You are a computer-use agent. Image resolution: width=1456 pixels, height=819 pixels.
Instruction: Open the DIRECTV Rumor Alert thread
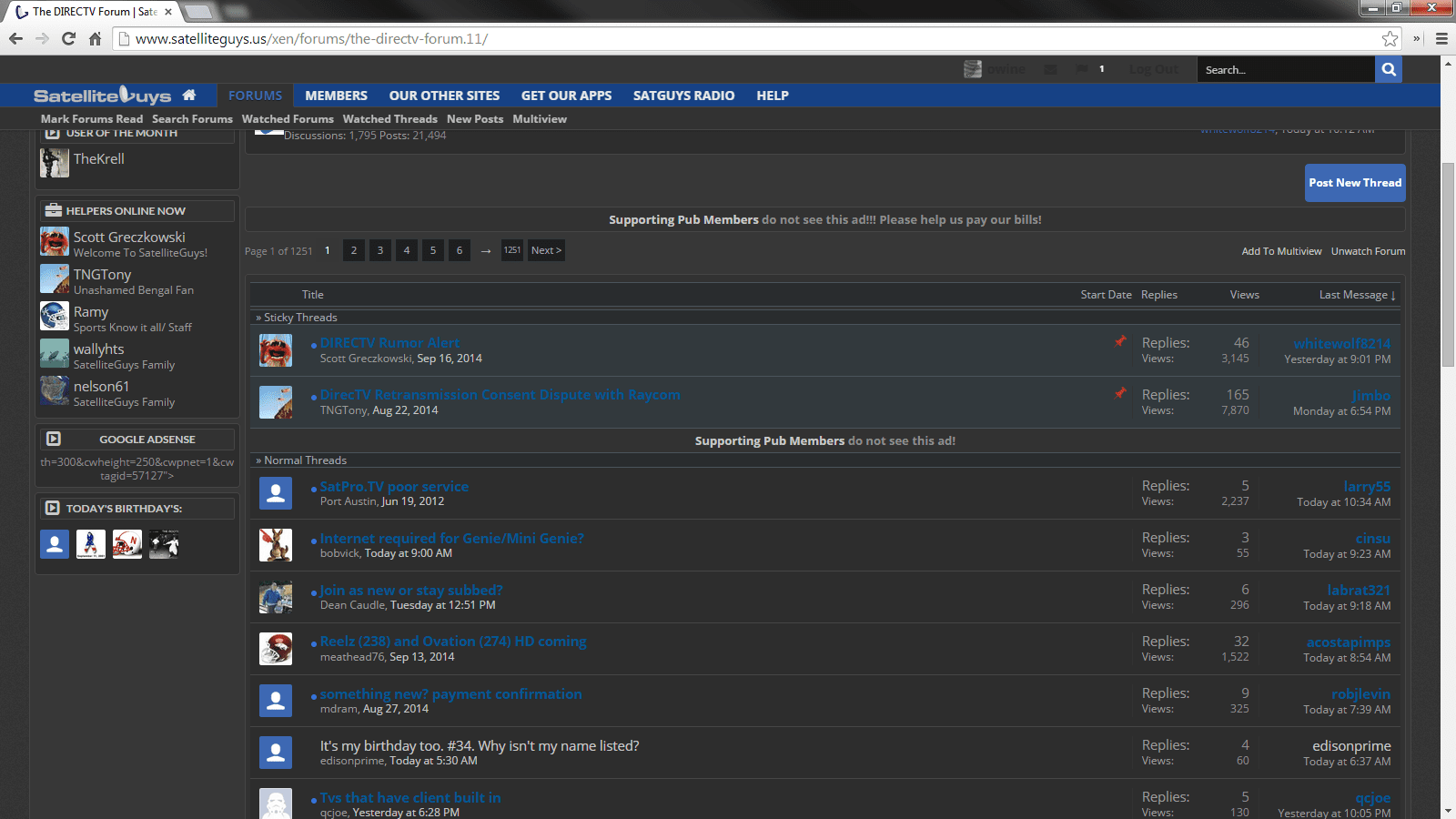389,343
